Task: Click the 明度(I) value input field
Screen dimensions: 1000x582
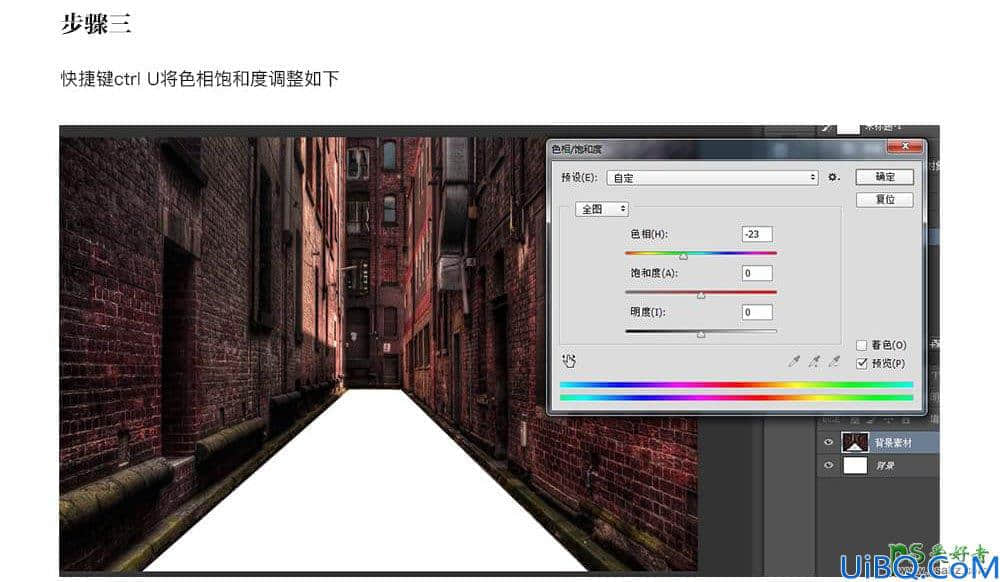Action: tap(757, 312)
